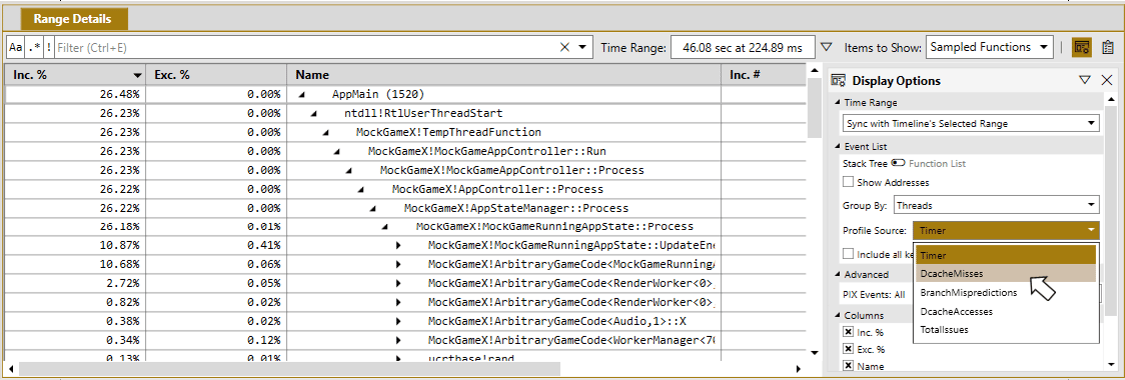Select MockGameX!AppController::Process row
This screenshot has width=1125, height=380.
click(x=405, y=190)
